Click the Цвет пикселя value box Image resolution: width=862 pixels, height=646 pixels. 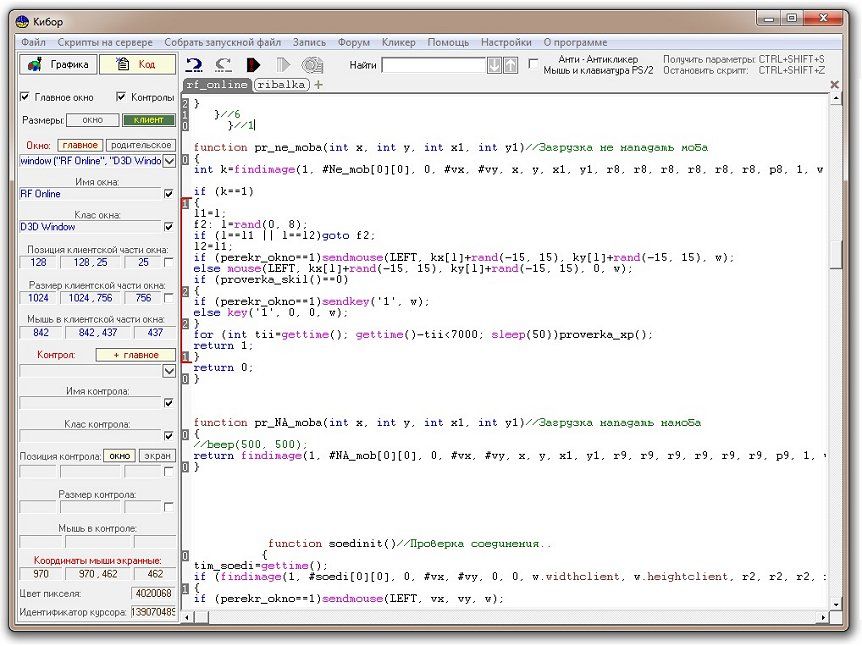153,593
